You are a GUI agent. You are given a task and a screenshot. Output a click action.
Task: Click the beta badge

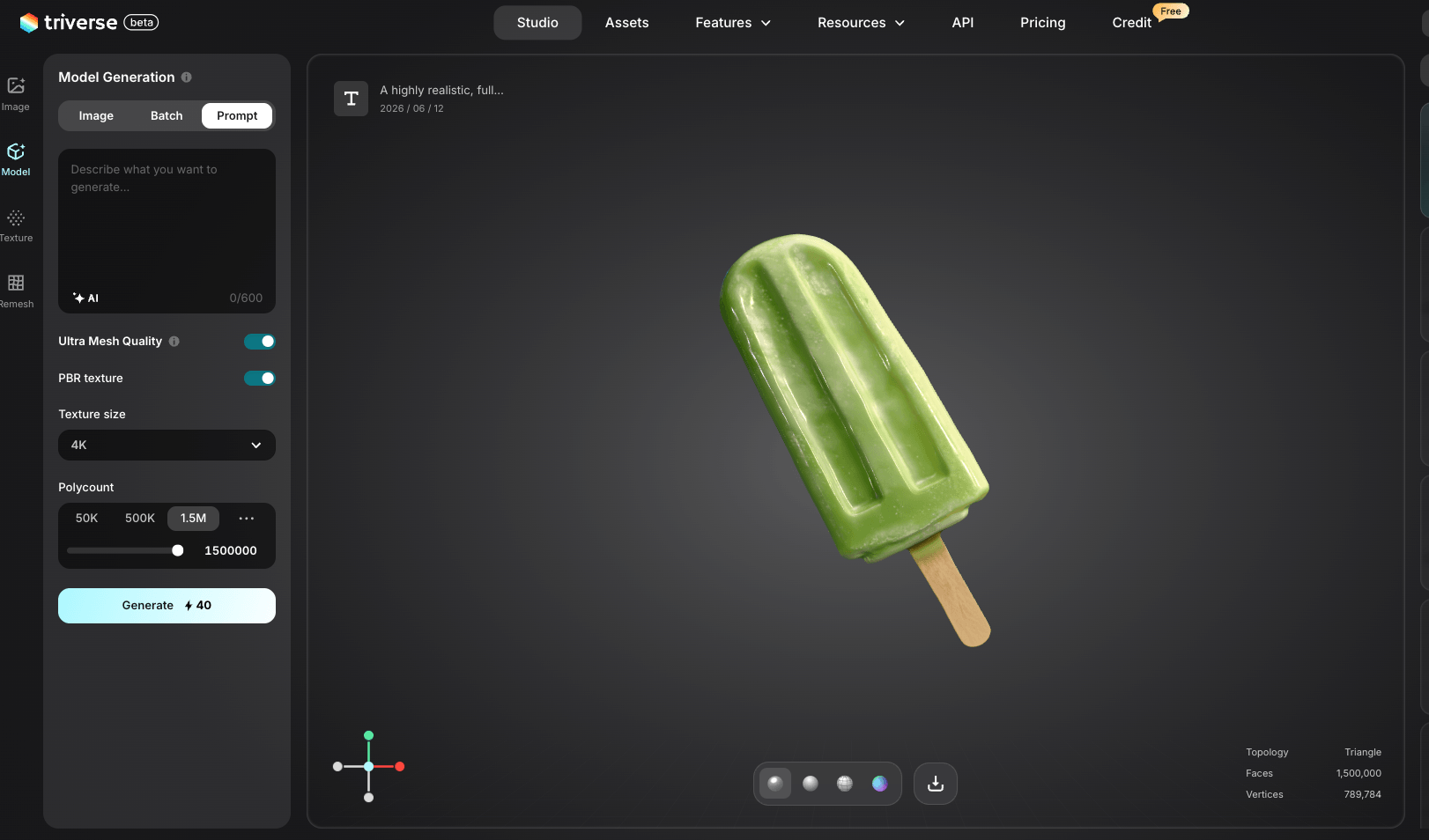click(141, 23)
